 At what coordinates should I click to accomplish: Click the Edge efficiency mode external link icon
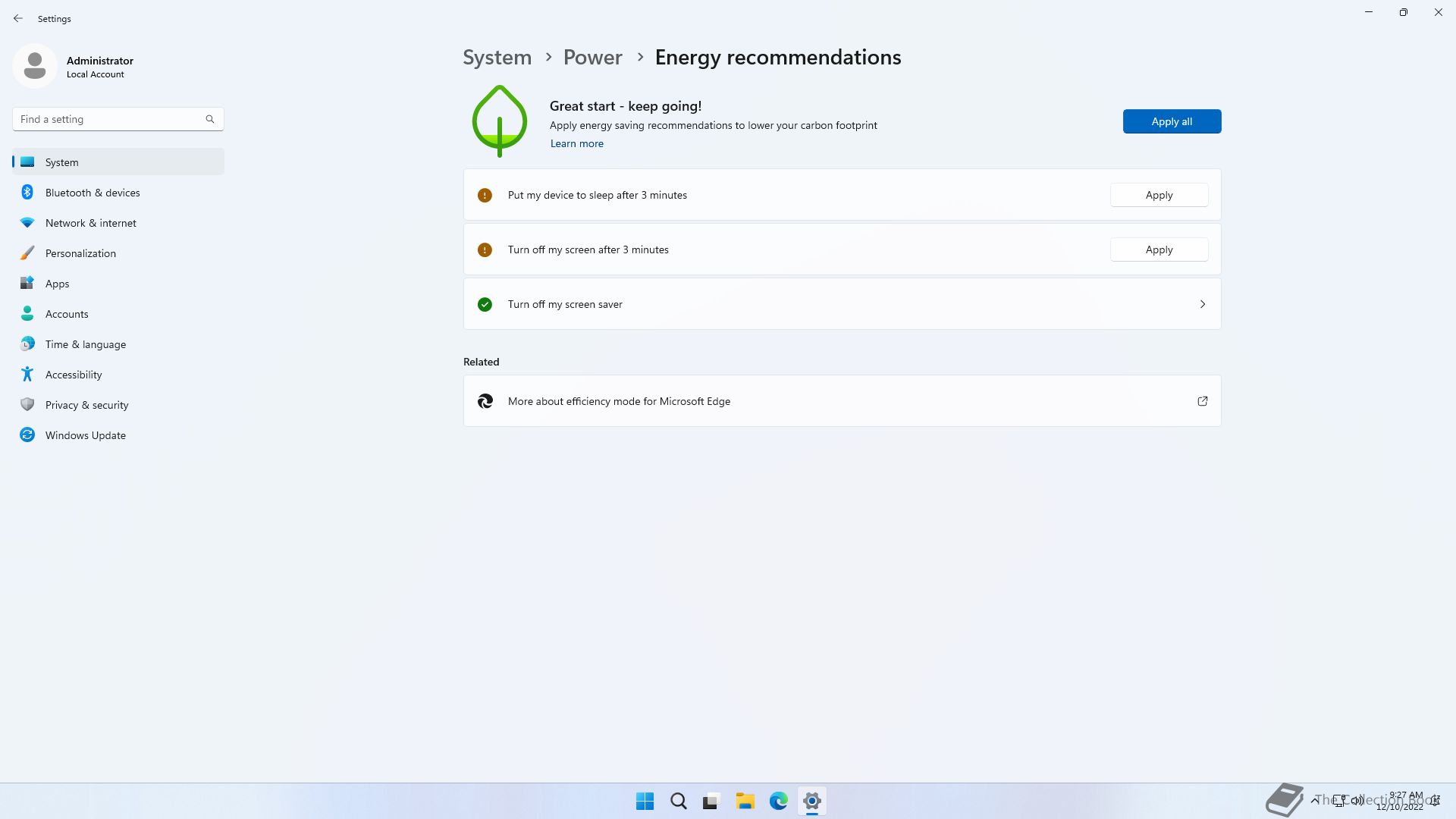1202,401
